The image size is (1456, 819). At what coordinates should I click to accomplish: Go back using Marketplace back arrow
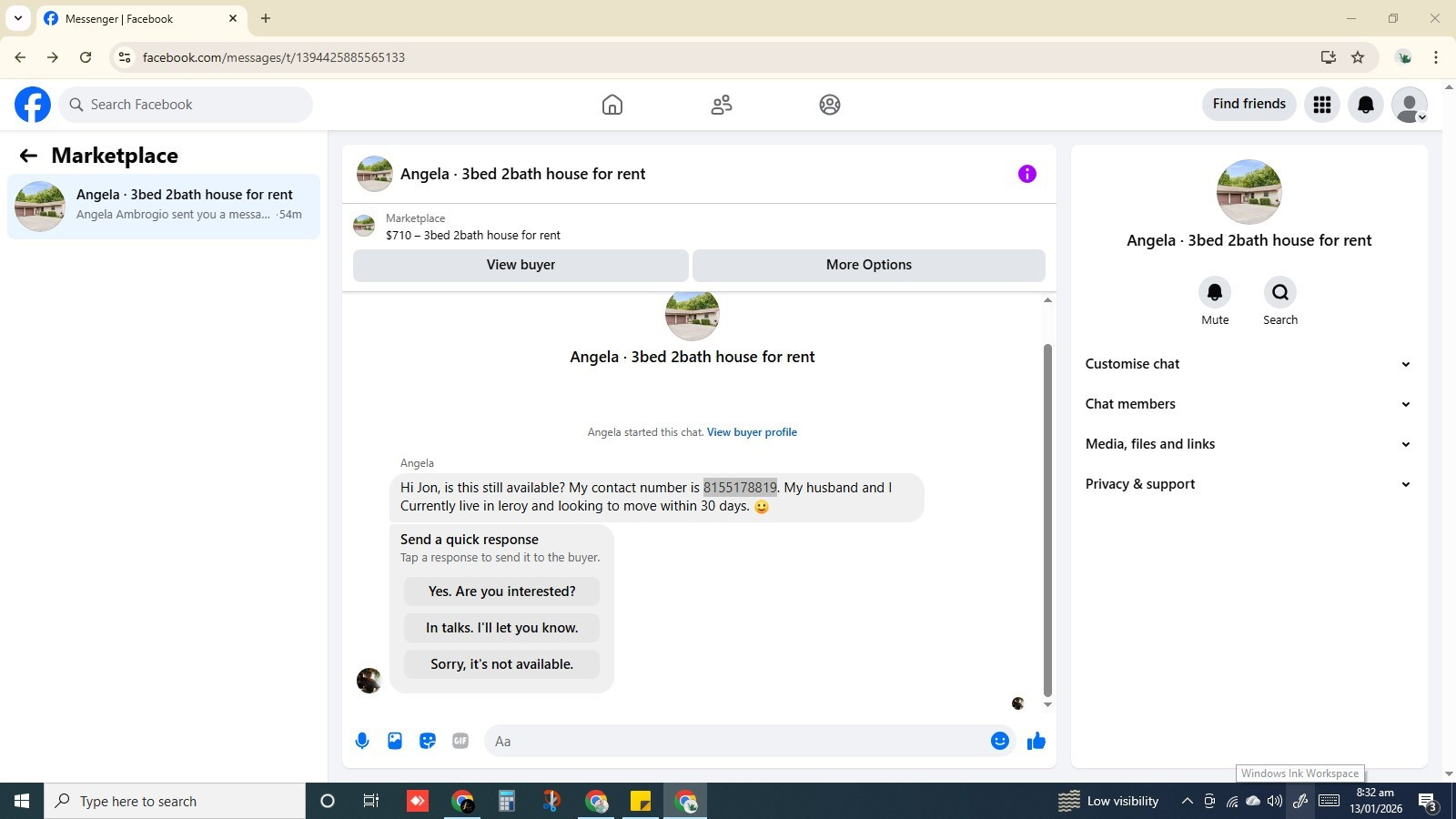[28, 156]
